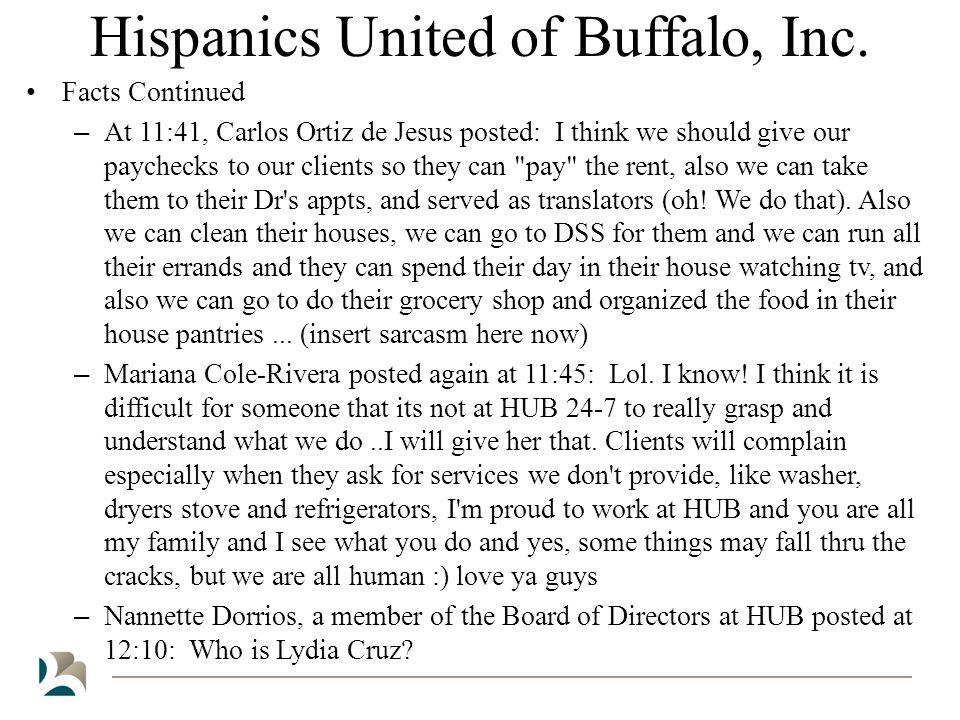Click the smiley emoticon before love
The height and width of the screenshot is (720, 960).
(441, 578)
